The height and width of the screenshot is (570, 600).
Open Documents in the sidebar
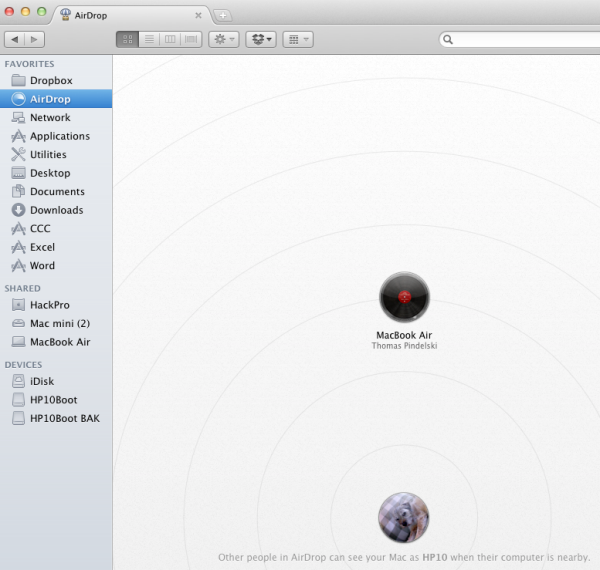tap(56, 192)
